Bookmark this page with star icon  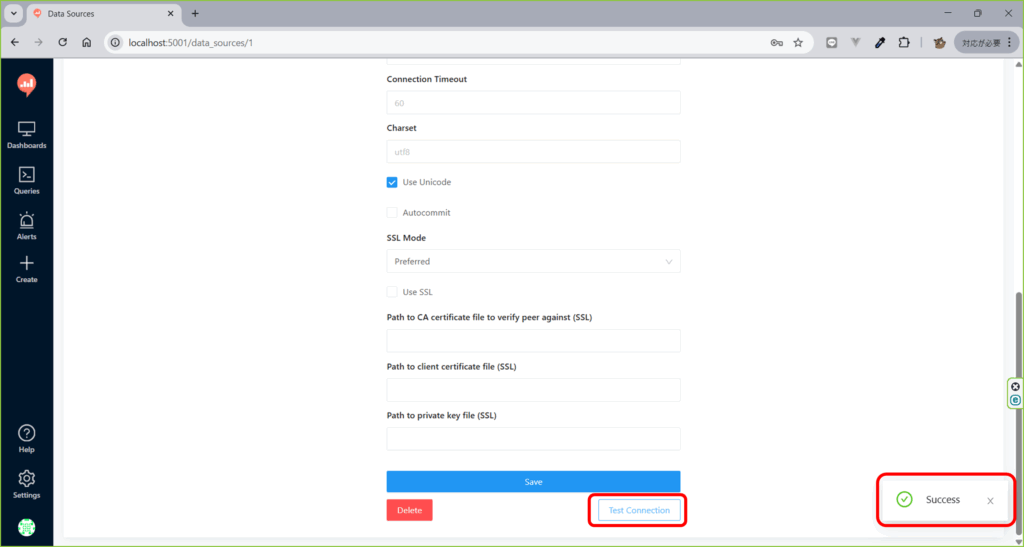798,43
